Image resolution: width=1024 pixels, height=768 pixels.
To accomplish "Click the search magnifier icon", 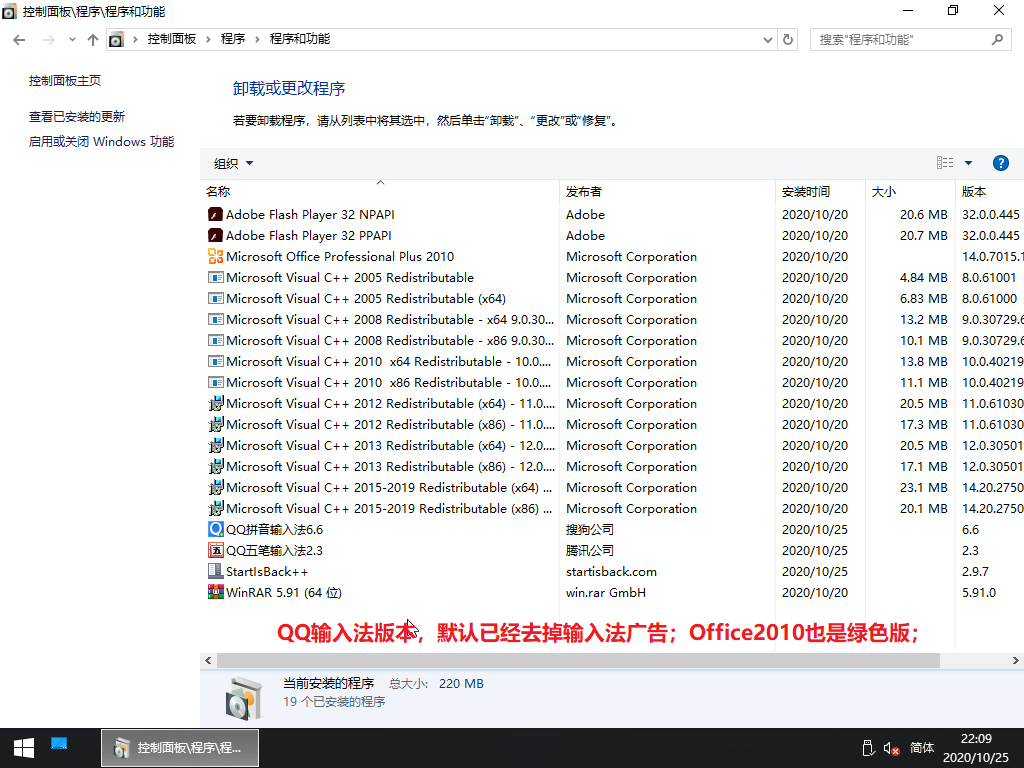I will click(997, 40).
